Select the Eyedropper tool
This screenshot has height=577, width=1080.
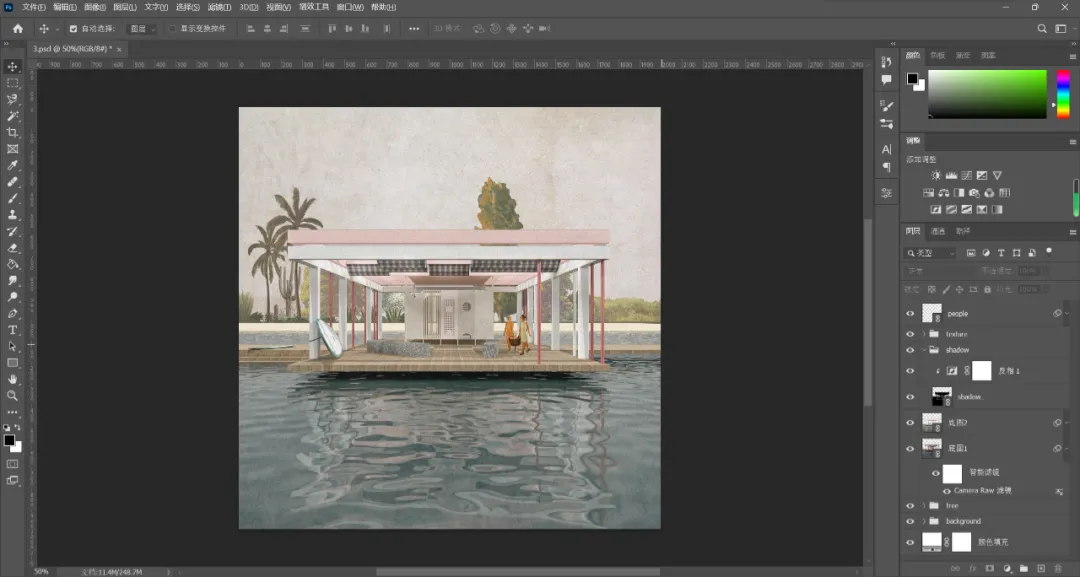(12, 165)
